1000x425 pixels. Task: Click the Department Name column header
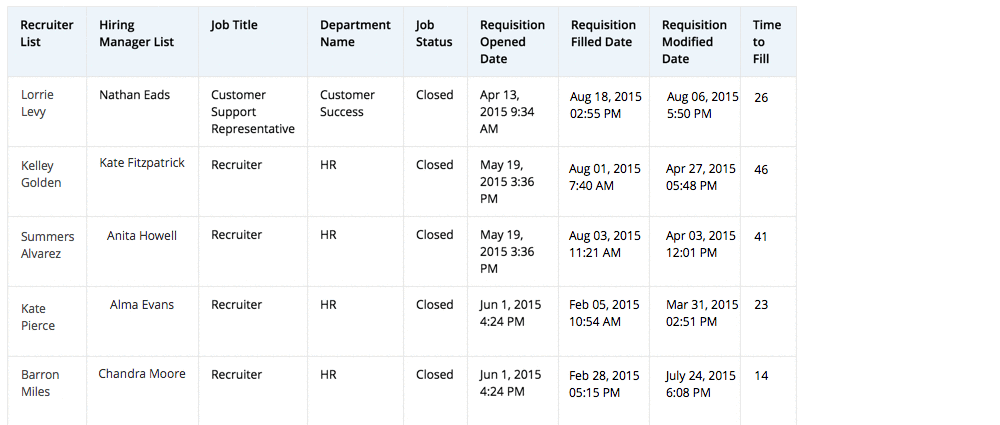pyautogui.click(x=355, y=34)
